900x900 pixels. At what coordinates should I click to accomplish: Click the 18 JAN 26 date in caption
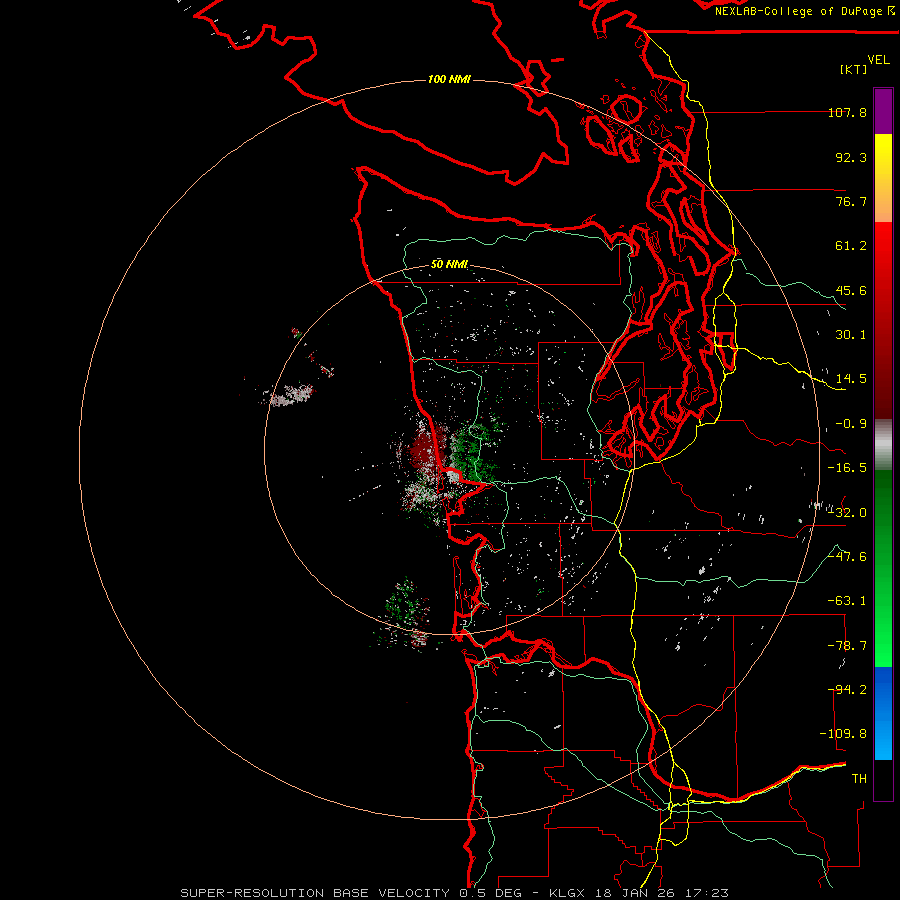click(x=637, y=893)
